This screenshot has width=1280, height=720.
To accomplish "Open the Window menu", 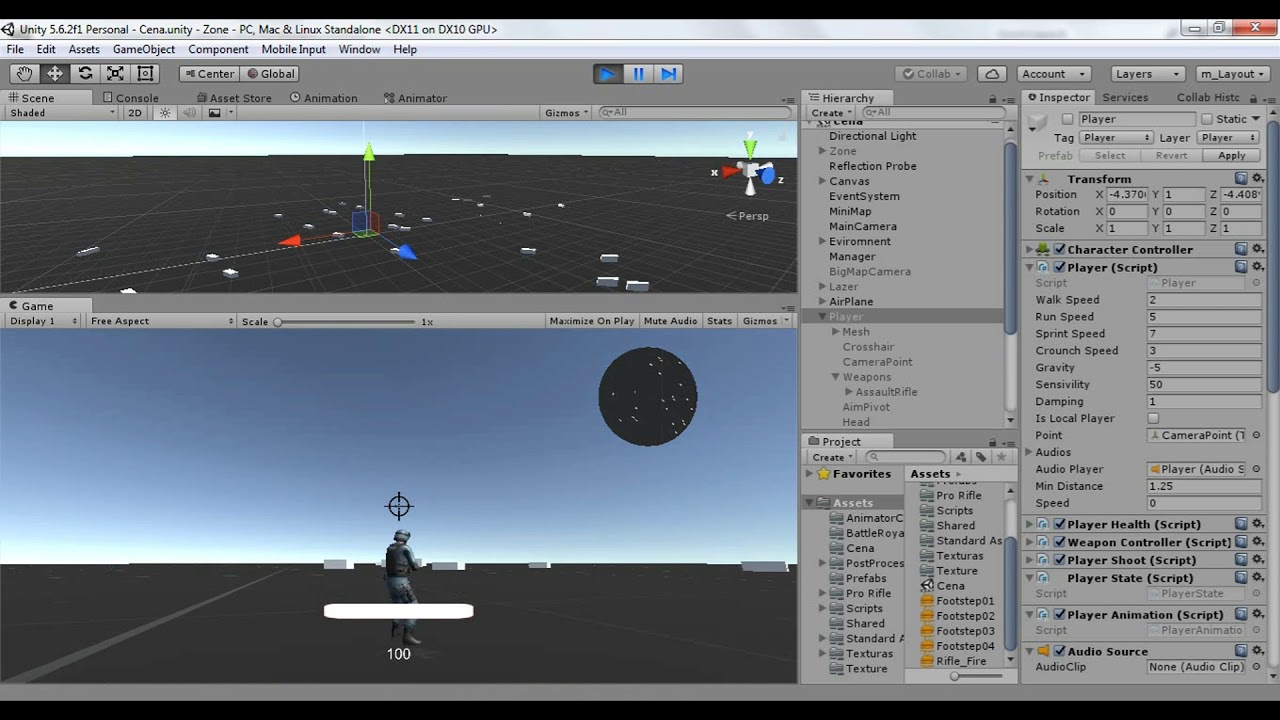I will coord(359,49).
